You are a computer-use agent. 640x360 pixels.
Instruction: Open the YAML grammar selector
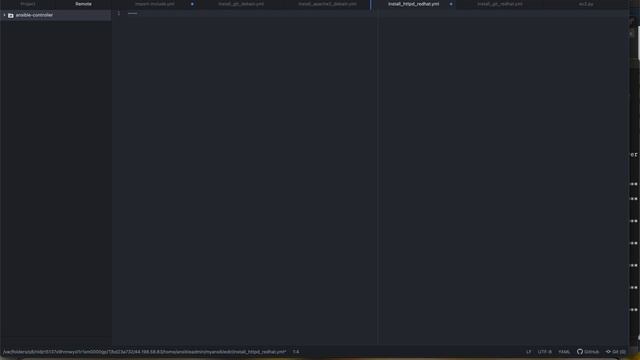click(x=564, y=351)
